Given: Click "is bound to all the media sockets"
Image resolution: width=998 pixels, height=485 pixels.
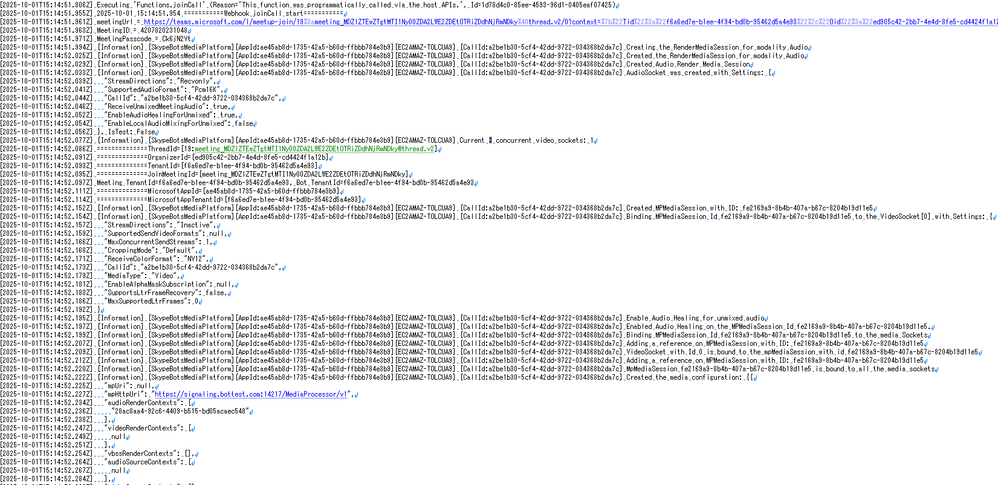Looking at the screenshot, I should coord(879,368).
